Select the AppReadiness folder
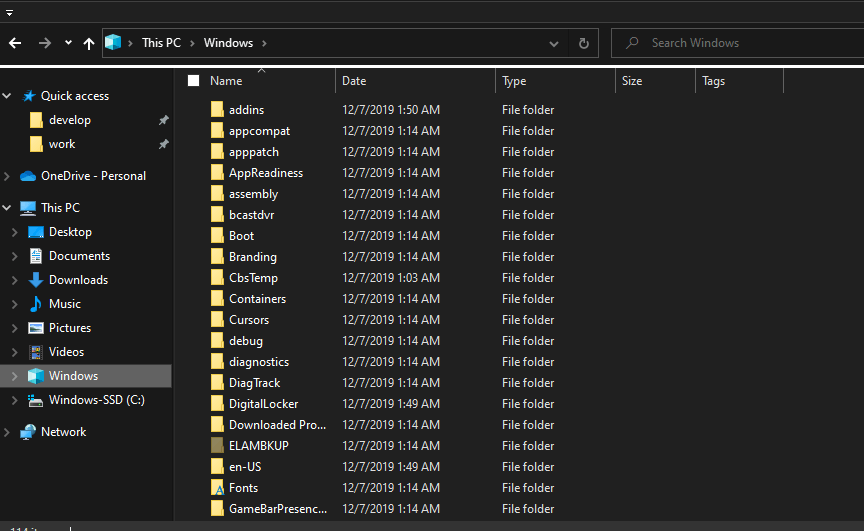The height and width of the screenshot is (531, 864). (x=266, y=173)
